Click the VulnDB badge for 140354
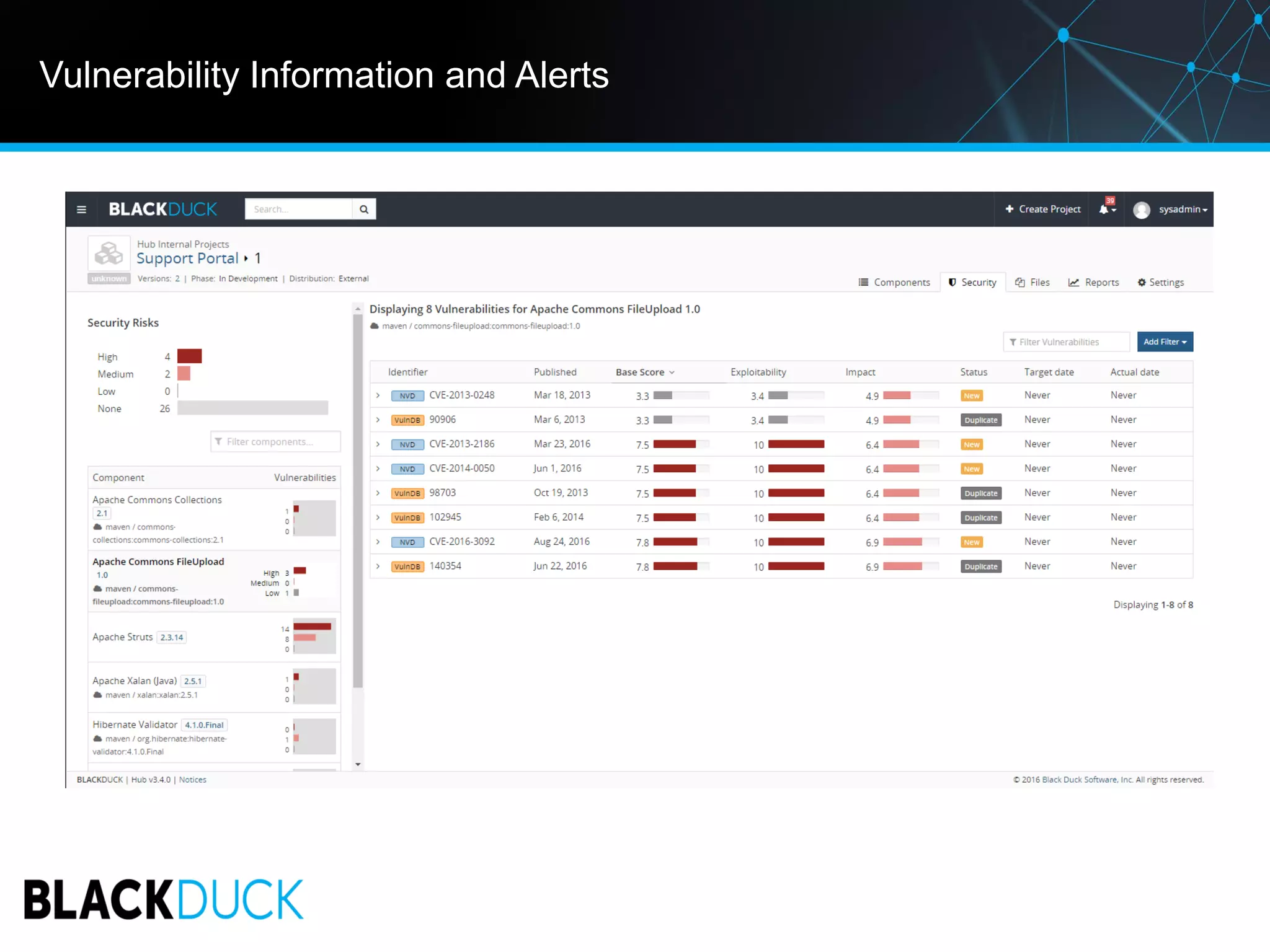 [x=407, y=566]
